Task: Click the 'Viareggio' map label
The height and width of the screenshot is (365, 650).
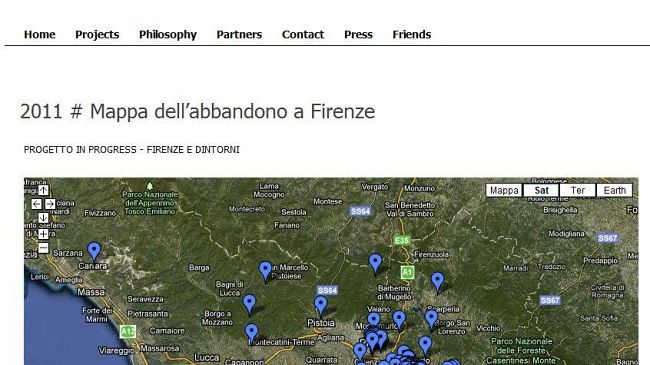Action: tap(116, 351)
